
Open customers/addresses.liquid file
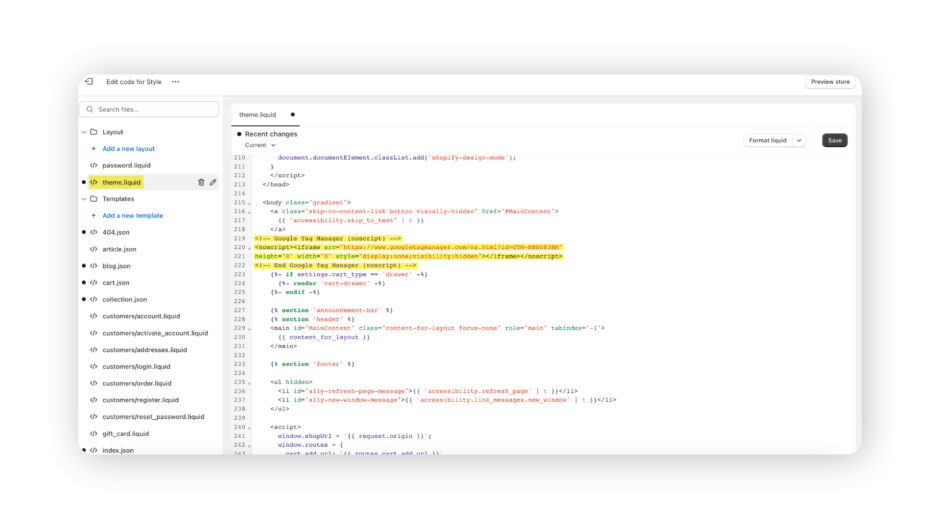tap(144, 350)
